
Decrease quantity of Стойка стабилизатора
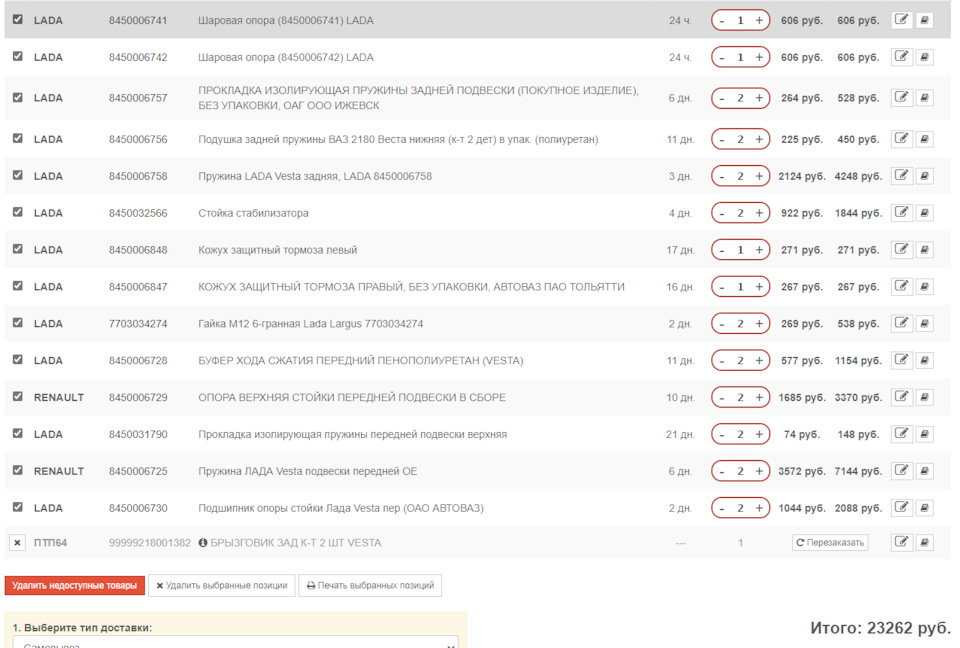pyautogui.click(x=722, y=213)
